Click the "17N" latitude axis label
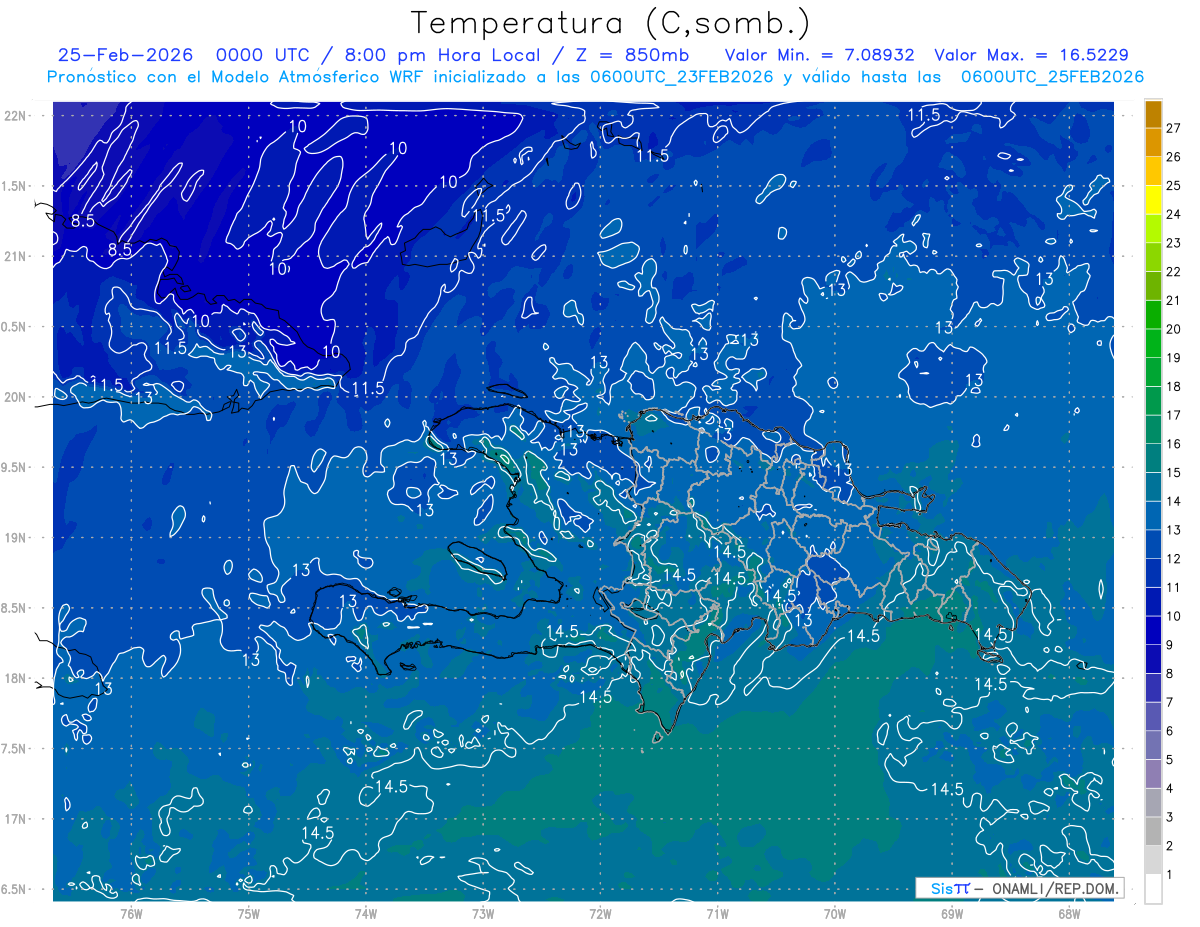 coord(15,819)
